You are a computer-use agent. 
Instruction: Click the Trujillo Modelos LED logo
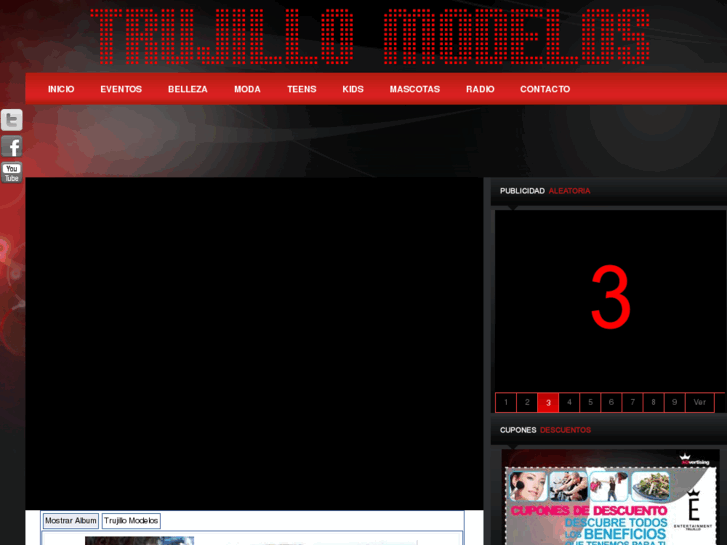coord(370,37)
